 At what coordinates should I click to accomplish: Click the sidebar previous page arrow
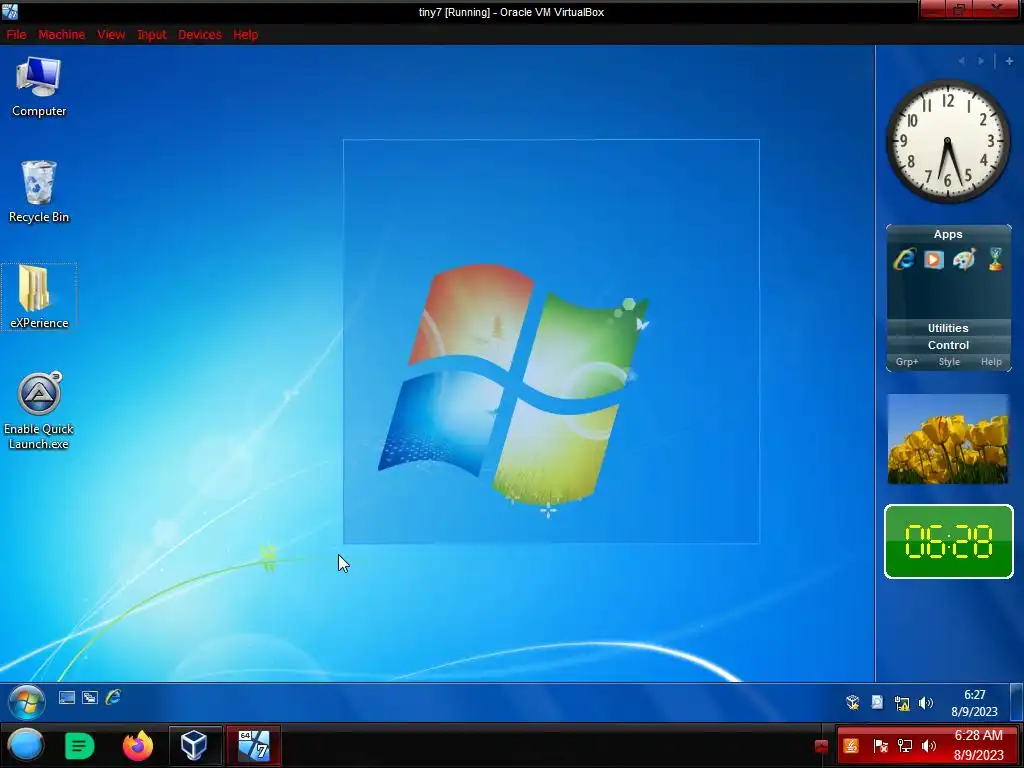click(x=961, y=61)
